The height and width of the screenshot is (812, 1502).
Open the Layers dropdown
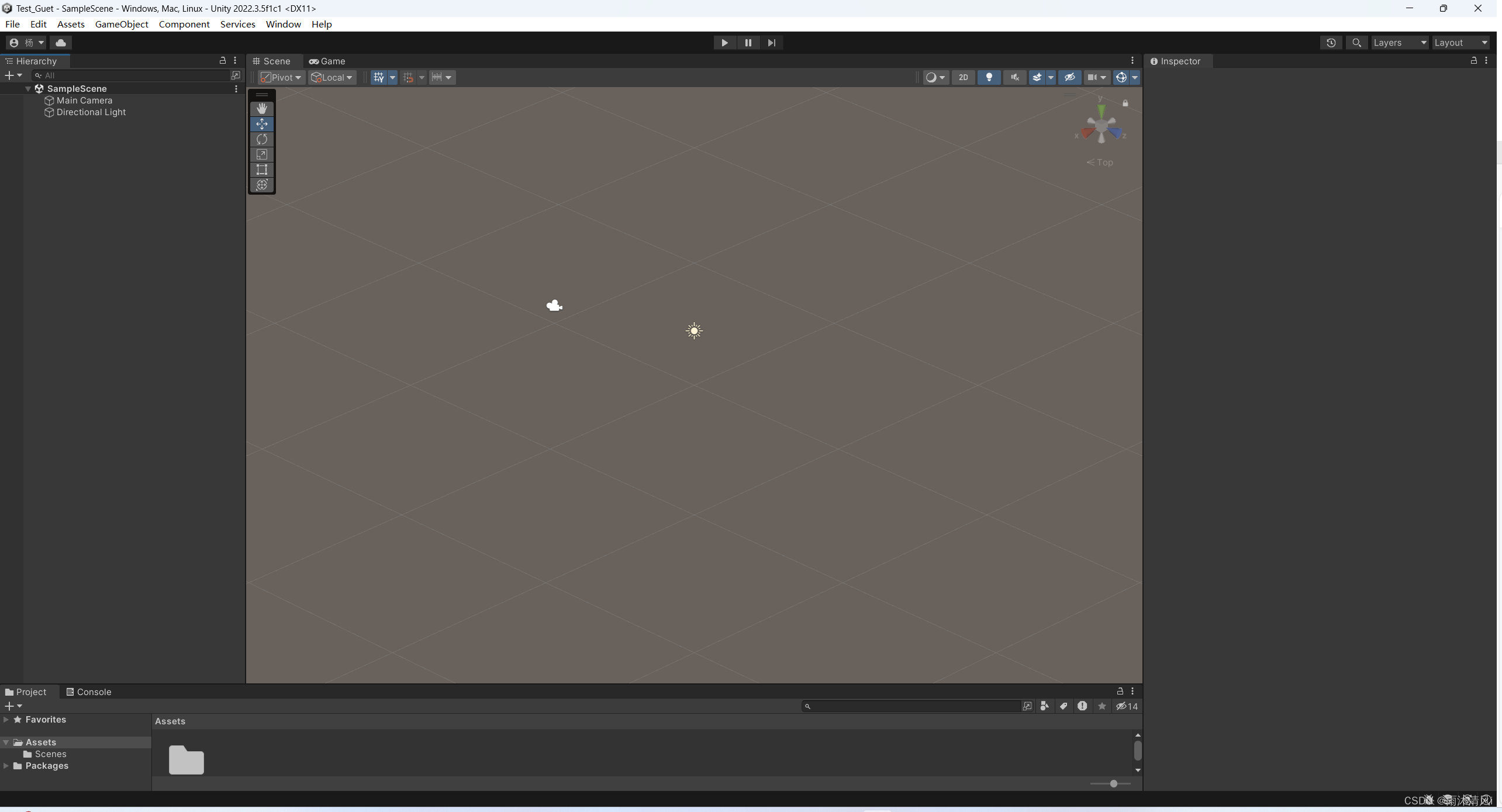click(1399, 43)
